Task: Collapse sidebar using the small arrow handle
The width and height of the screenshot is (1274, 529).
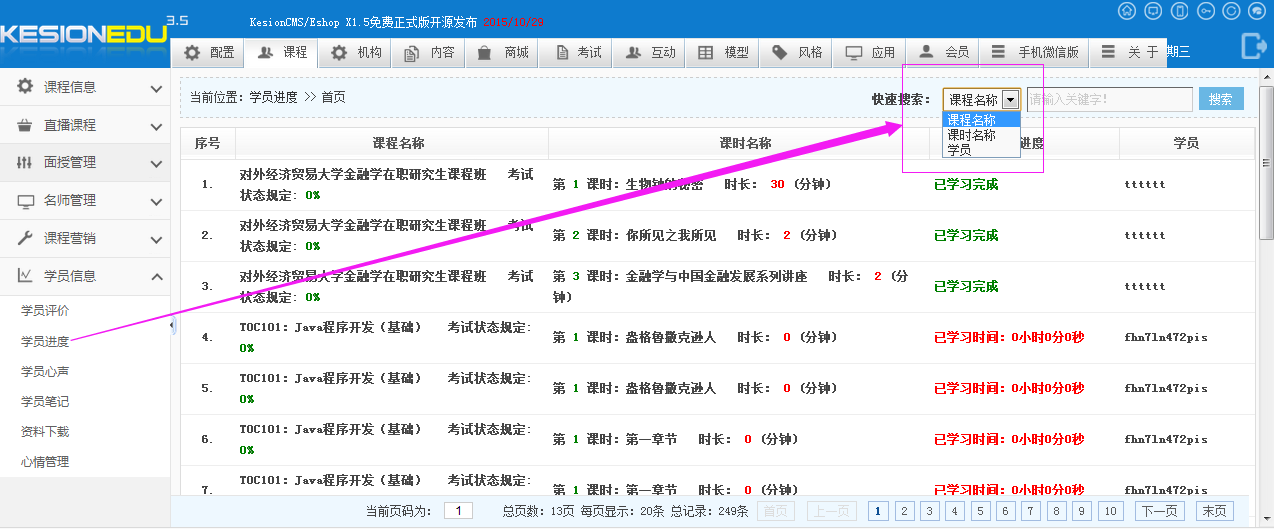Action: point(172,326)
